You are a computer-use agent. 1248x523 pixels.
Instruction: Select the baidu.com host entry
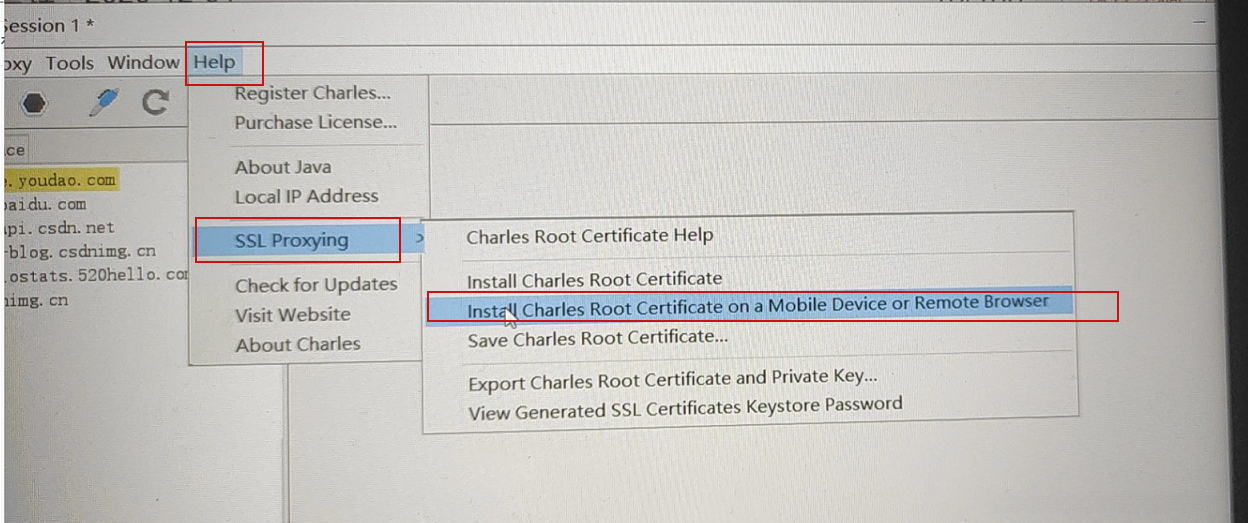click(46, 204)
